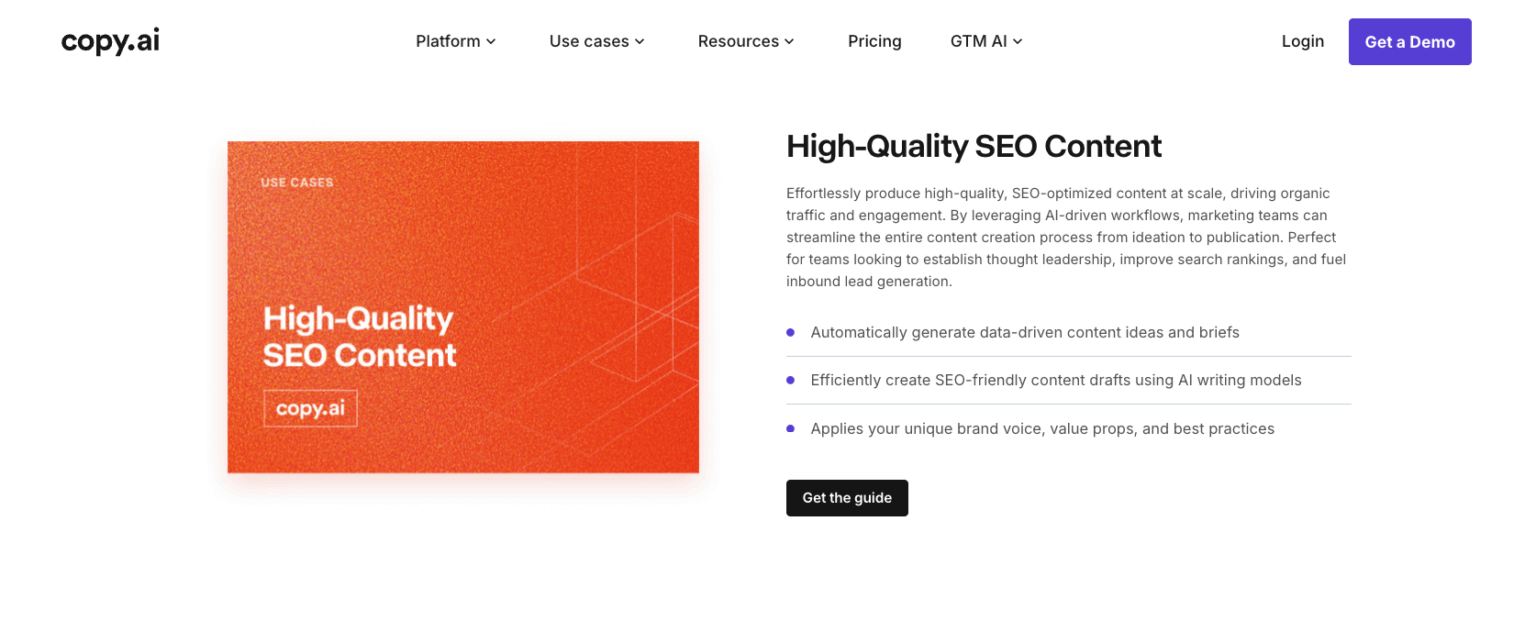Screen dimensions: 1536x621
Task: Select the Use cases menu label
Action: (589, 41)
